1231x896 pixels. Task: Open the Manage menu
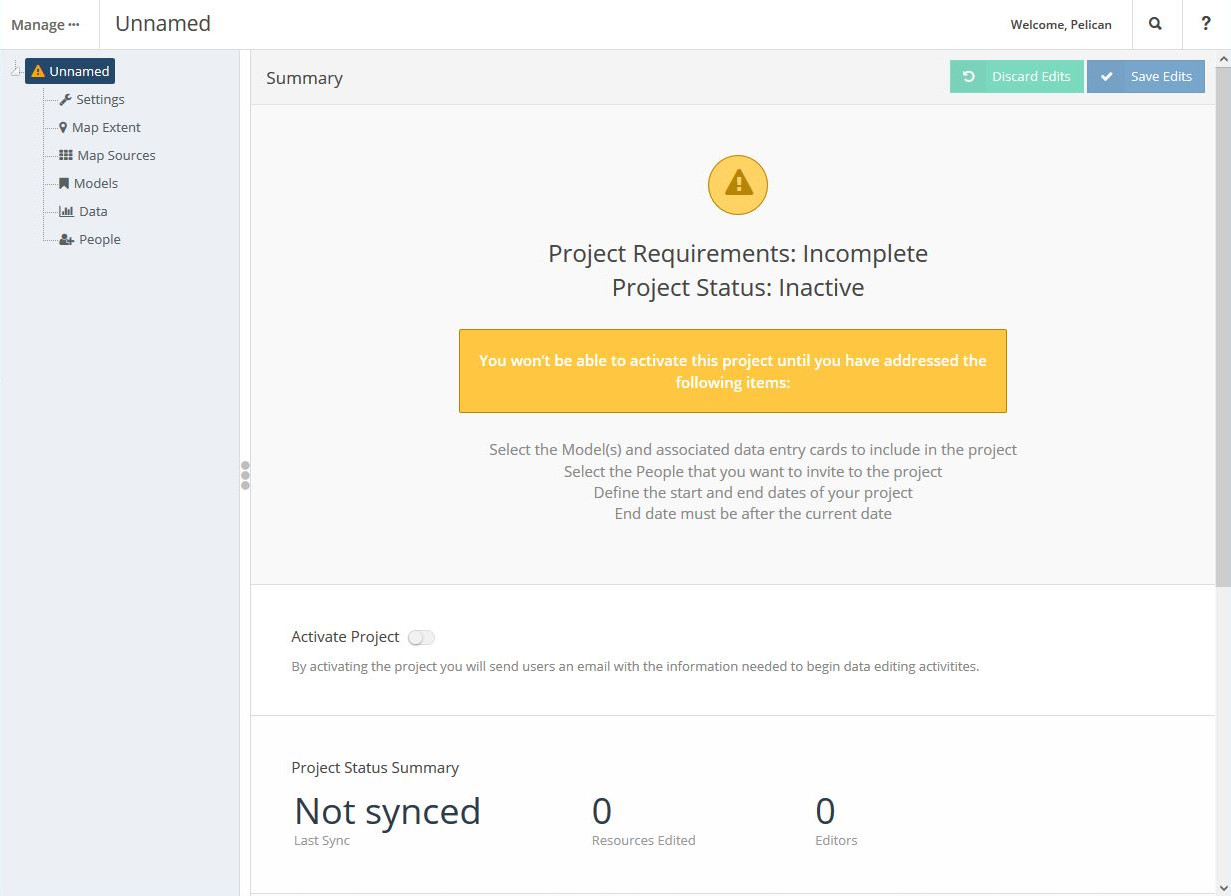click(45, 25)
